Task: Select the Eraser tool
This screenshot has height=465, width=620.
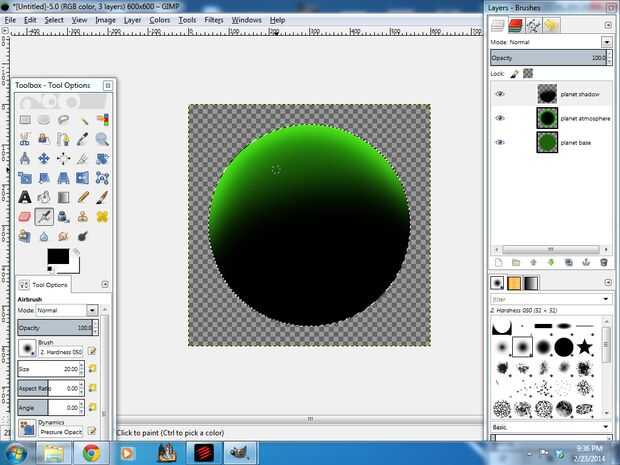Action: point(25,216)
